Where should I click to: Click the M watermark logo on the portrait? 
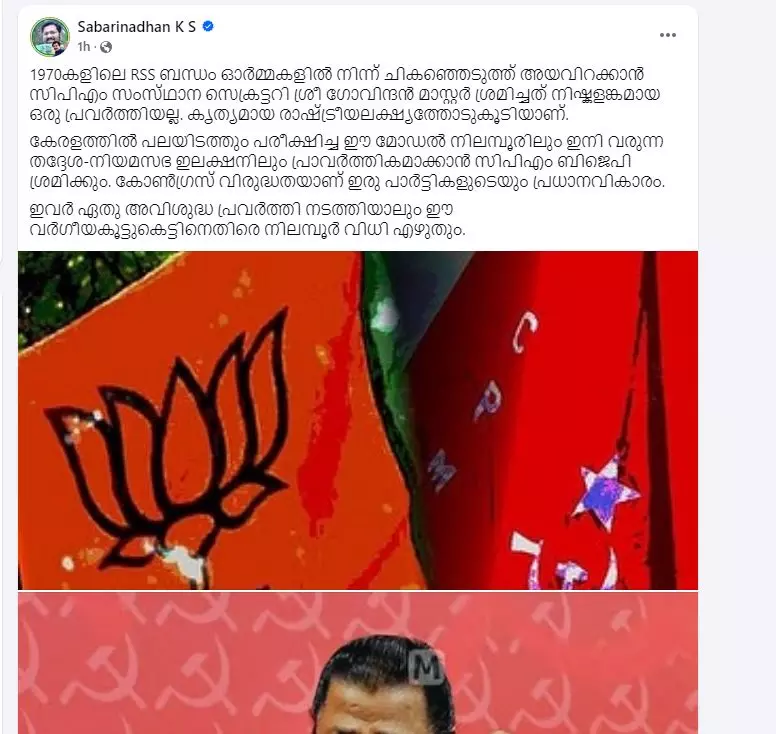(x=426, y=666)
